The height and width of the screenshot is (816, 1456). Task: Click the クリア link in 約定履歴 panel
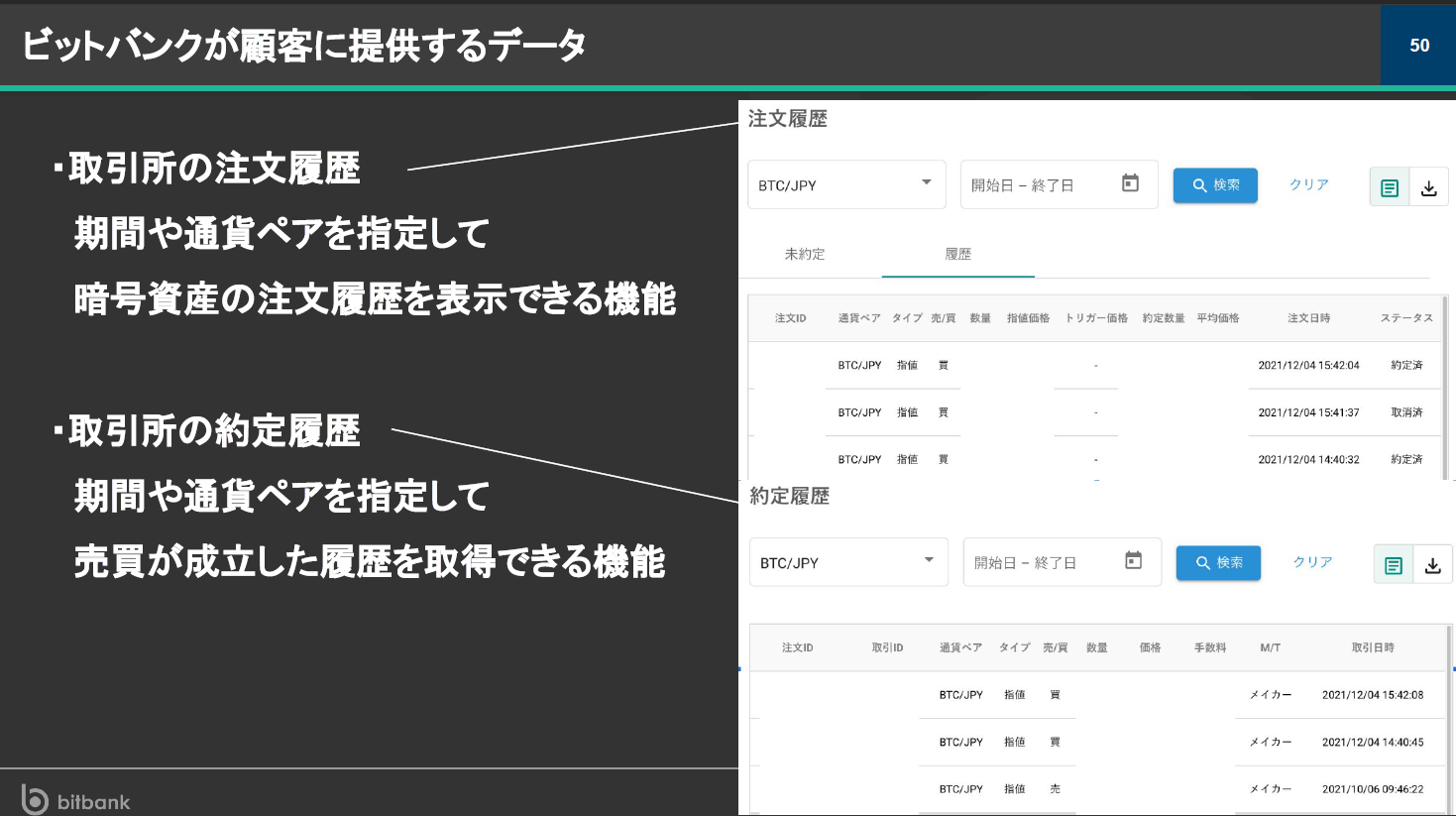tap(1313, 562)
